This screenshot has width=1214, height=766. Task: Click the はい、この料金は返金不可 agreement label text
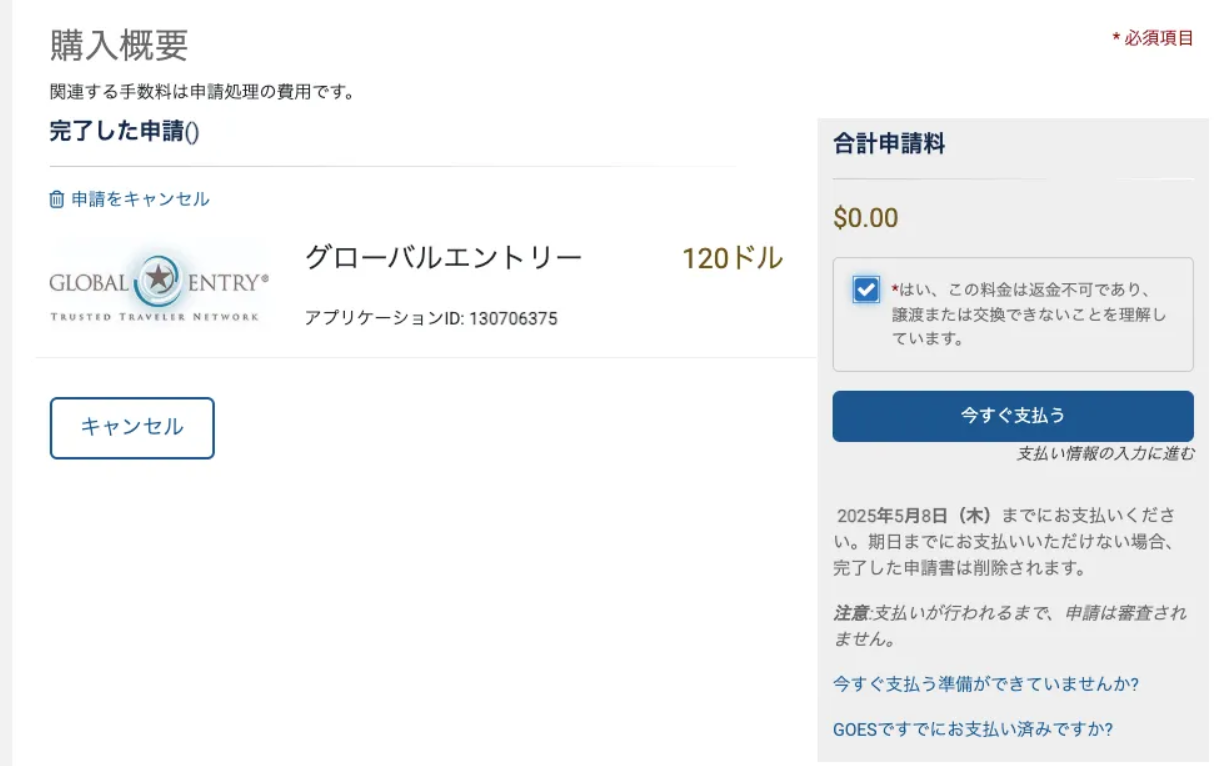pos(1029,314)
